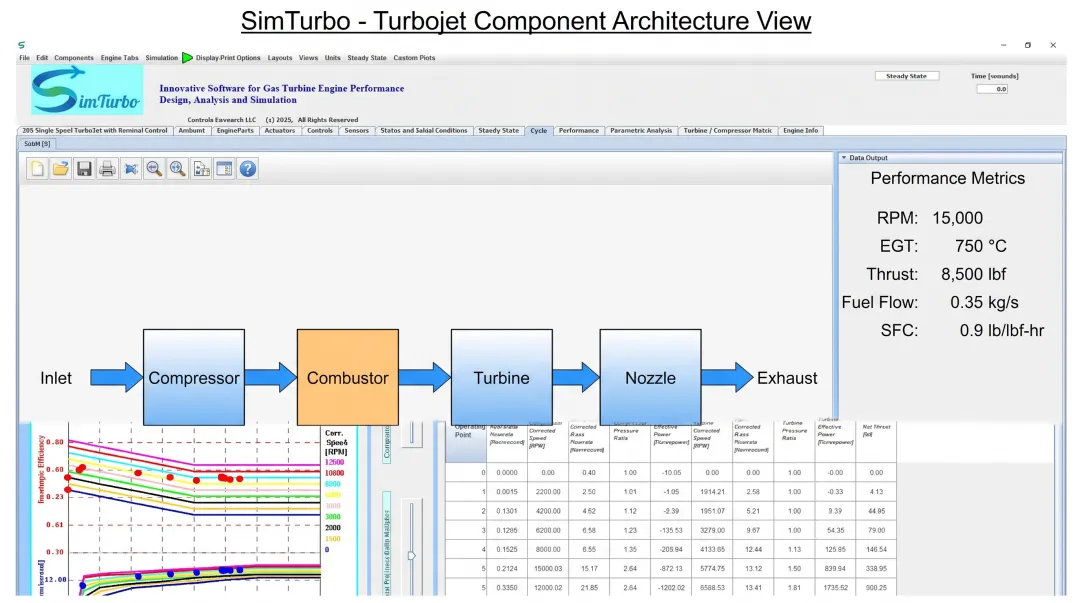Click the table cell 2200.00
The image size is (1080, 603).
coord(548,492)
